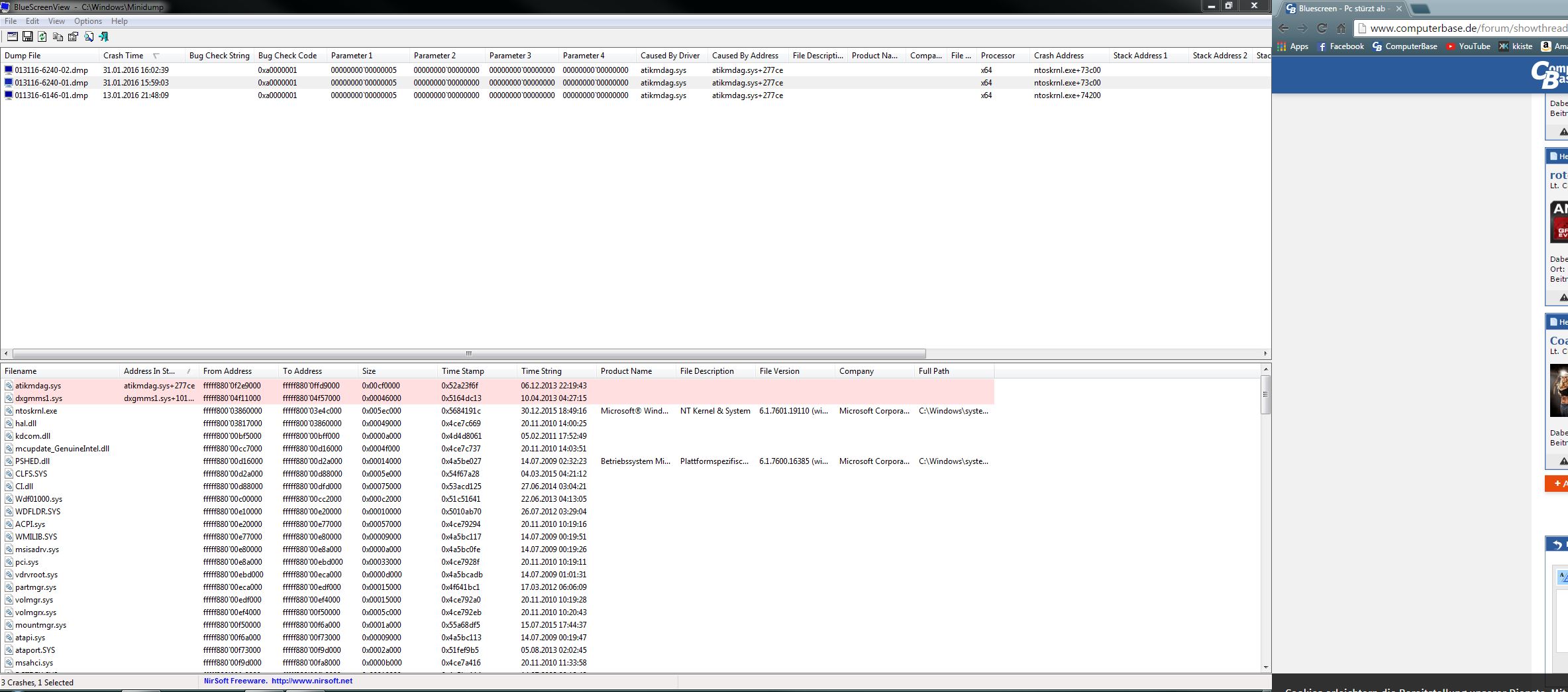Reload the ComputerBase page in Chrome
The height and width of the screenshot is (692, 1568).
pyautogui.click(x=1322, y=29)
